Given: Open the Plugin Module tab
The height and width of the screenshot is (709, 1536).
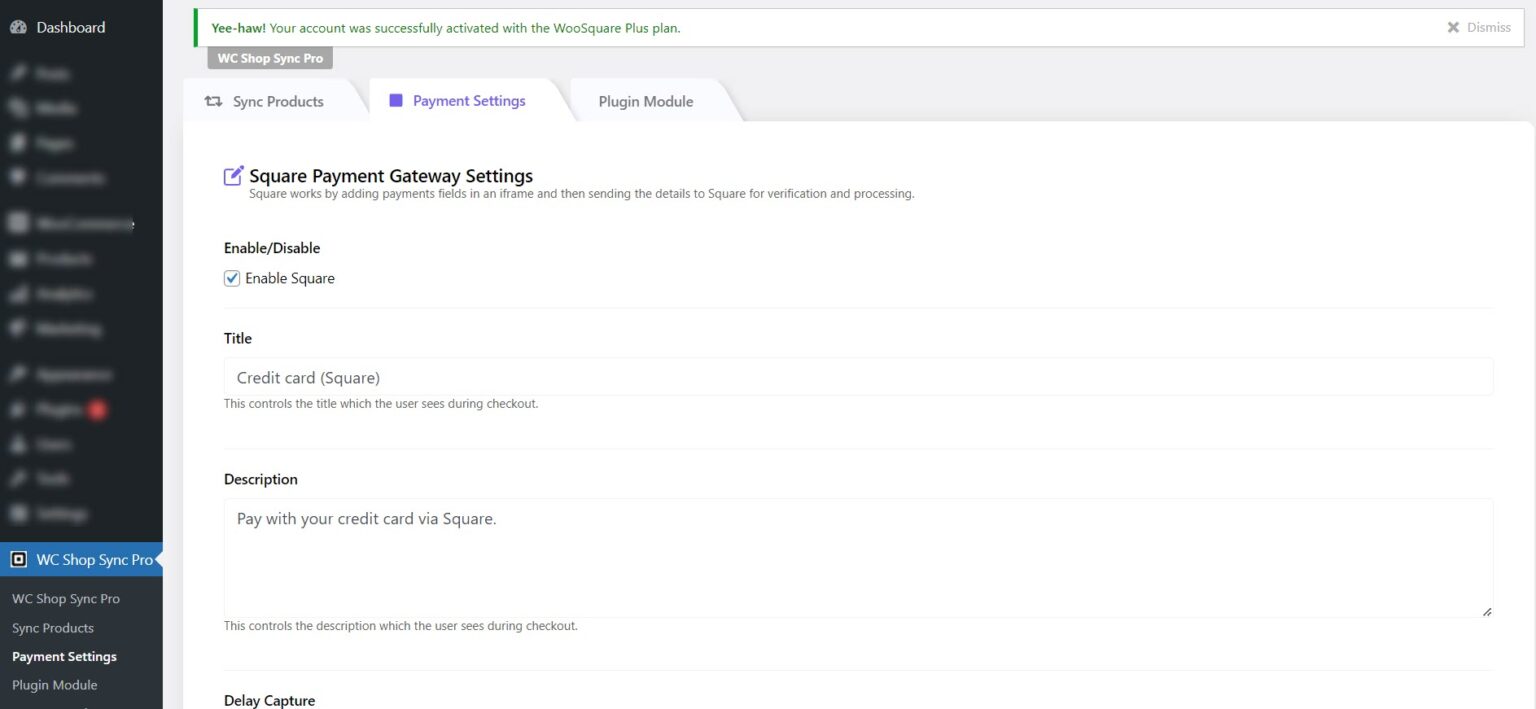Looking at the screenshot, I should [645, 101].
